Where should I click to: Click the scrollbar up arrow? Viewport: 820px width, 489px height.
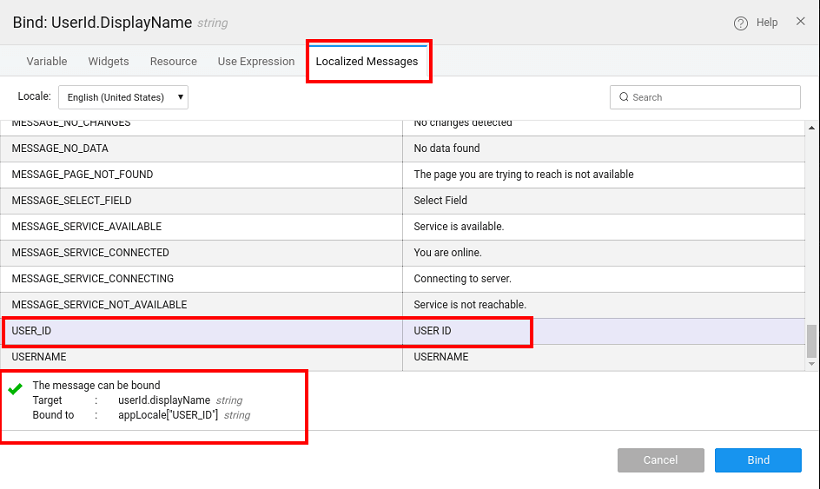click(812, 127)
